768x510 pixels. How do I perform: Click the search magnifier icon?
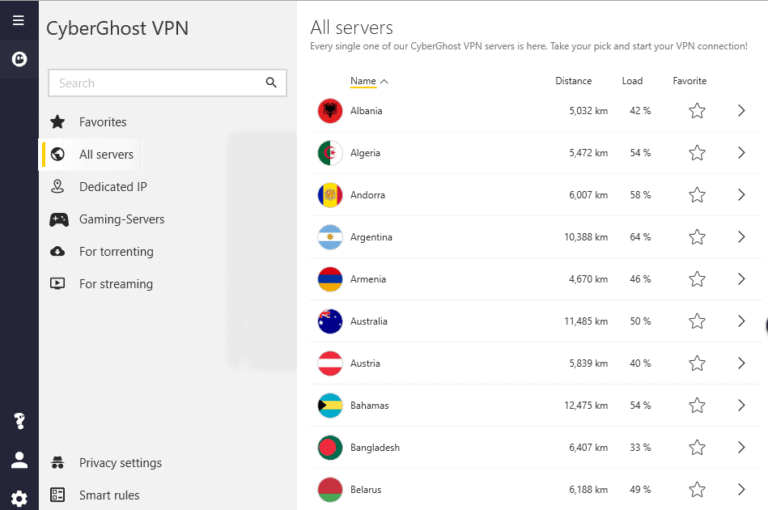pyautogui.click(x=271, y=83)
